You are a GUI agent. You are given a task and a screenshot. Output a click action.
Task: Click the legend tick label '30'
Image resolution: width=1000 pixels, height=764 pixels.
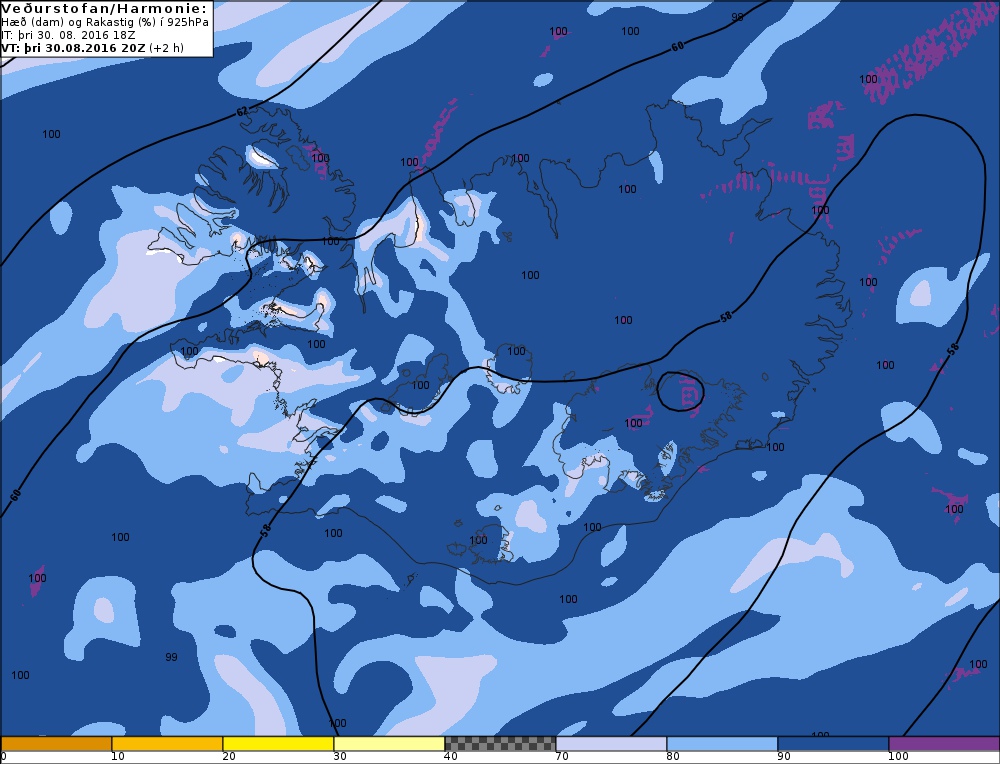pos(339,756)
